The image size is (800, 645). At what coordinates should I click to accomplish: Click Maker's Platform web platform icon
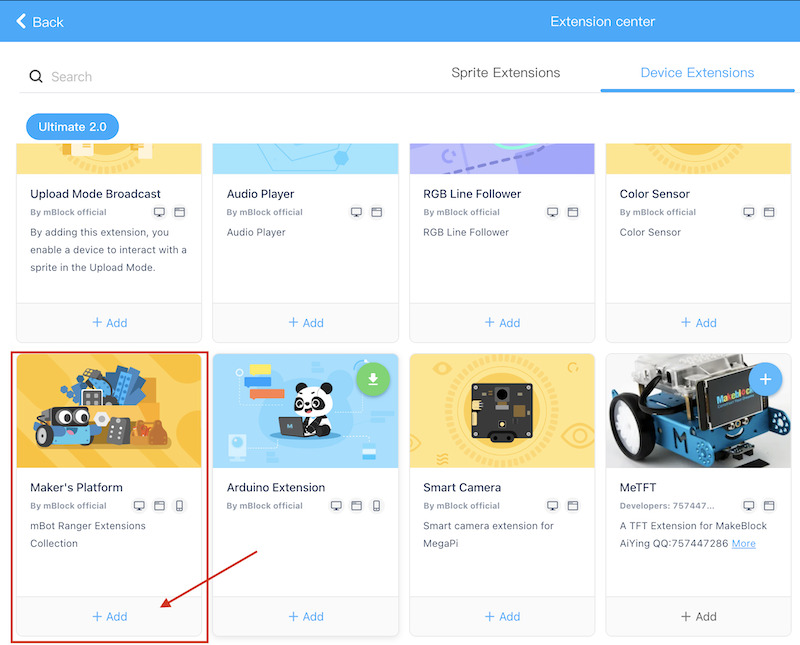(x=160, y=505)
